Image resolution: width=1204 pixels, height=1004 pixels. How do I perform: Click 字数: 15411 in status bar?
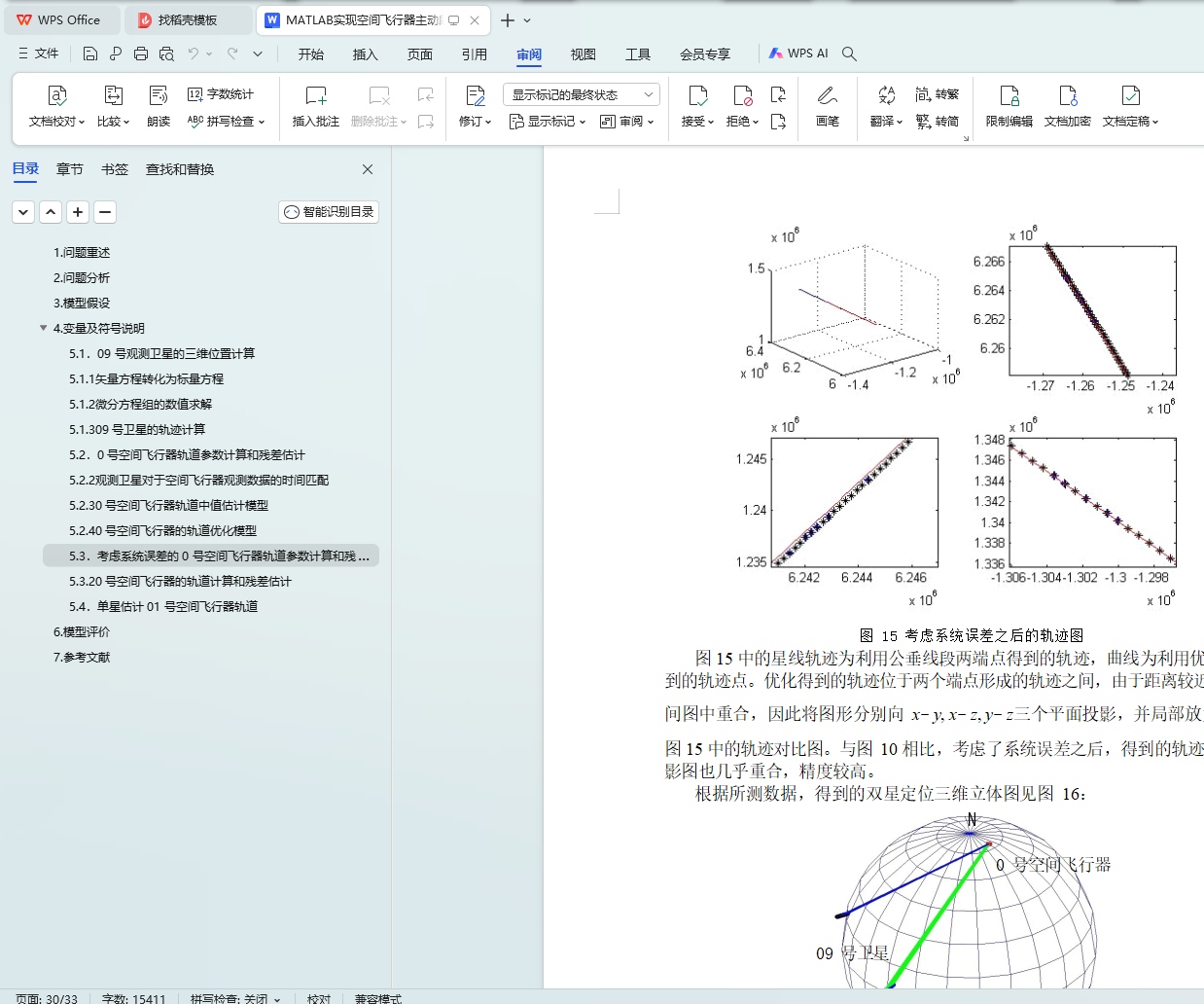coord(134,998)
